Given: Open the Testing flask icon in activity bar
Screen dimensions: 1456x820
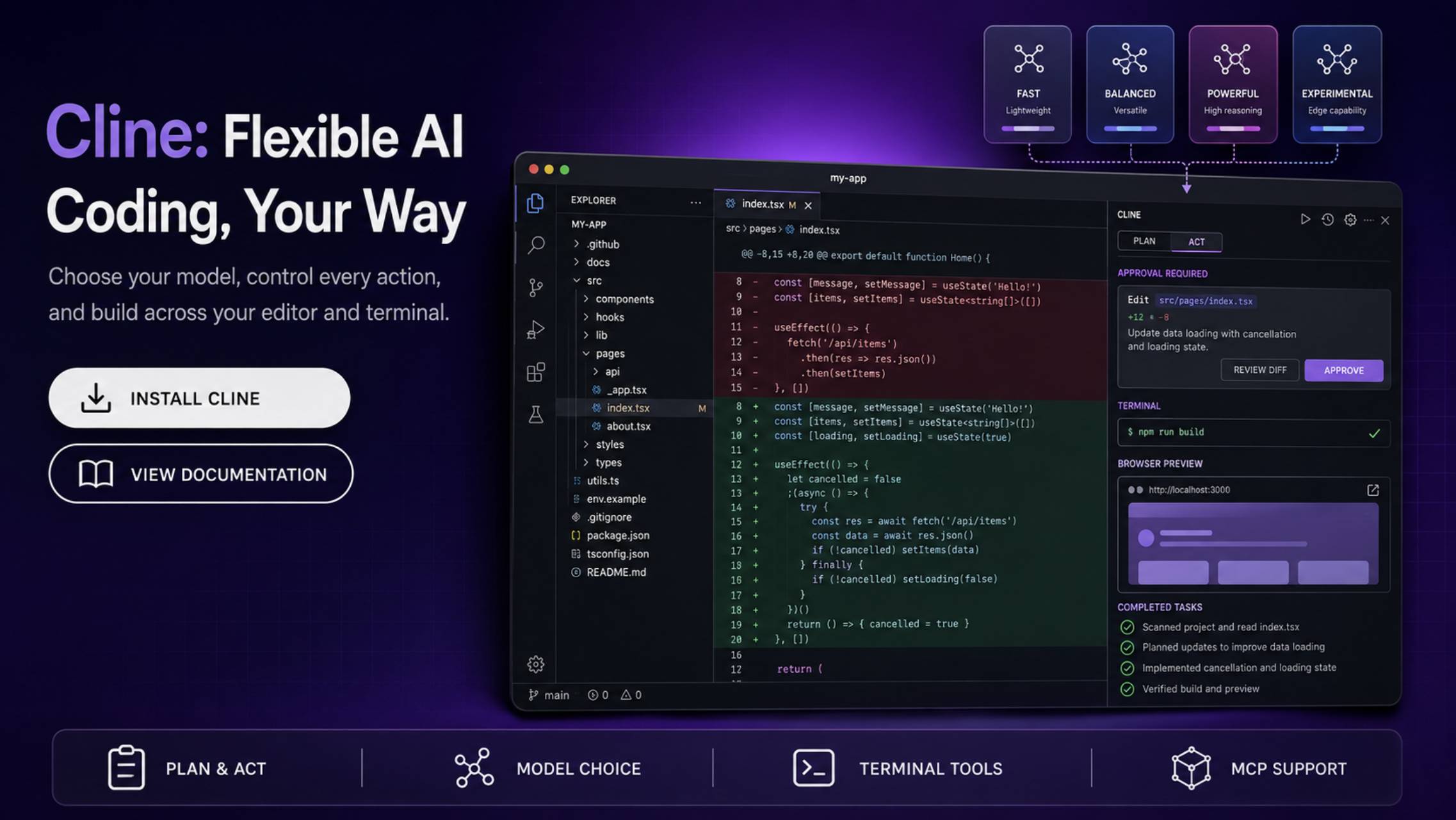Looking at the screenshot, I should 536,414.
